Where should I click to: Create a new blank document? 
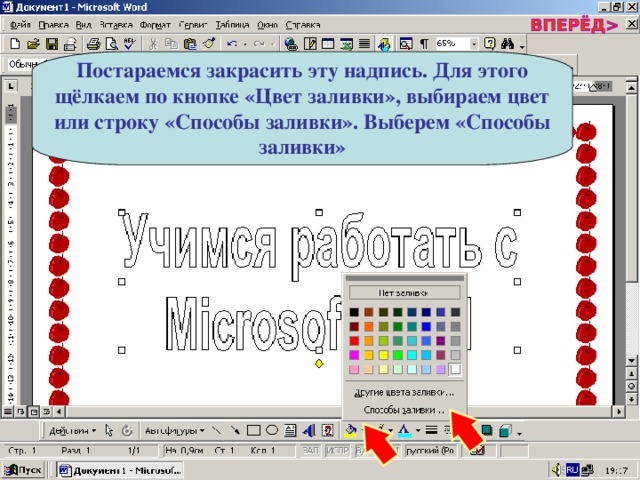[x=15, y=43]
